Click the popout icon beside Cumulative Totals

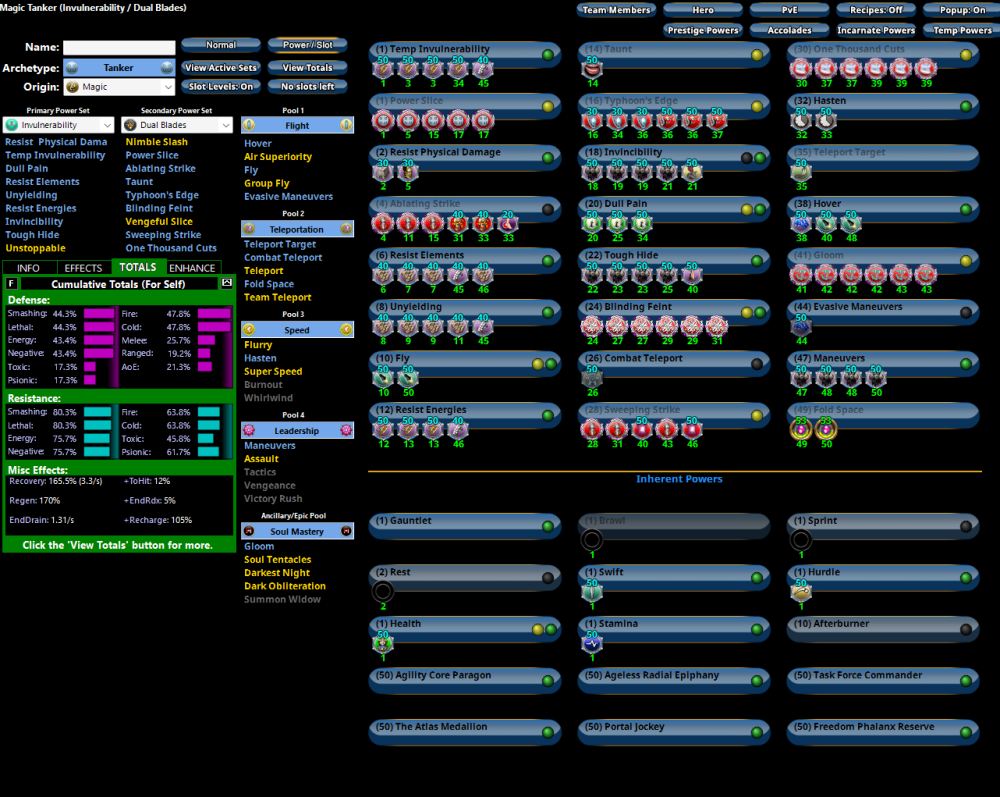(x=226, y=284)
